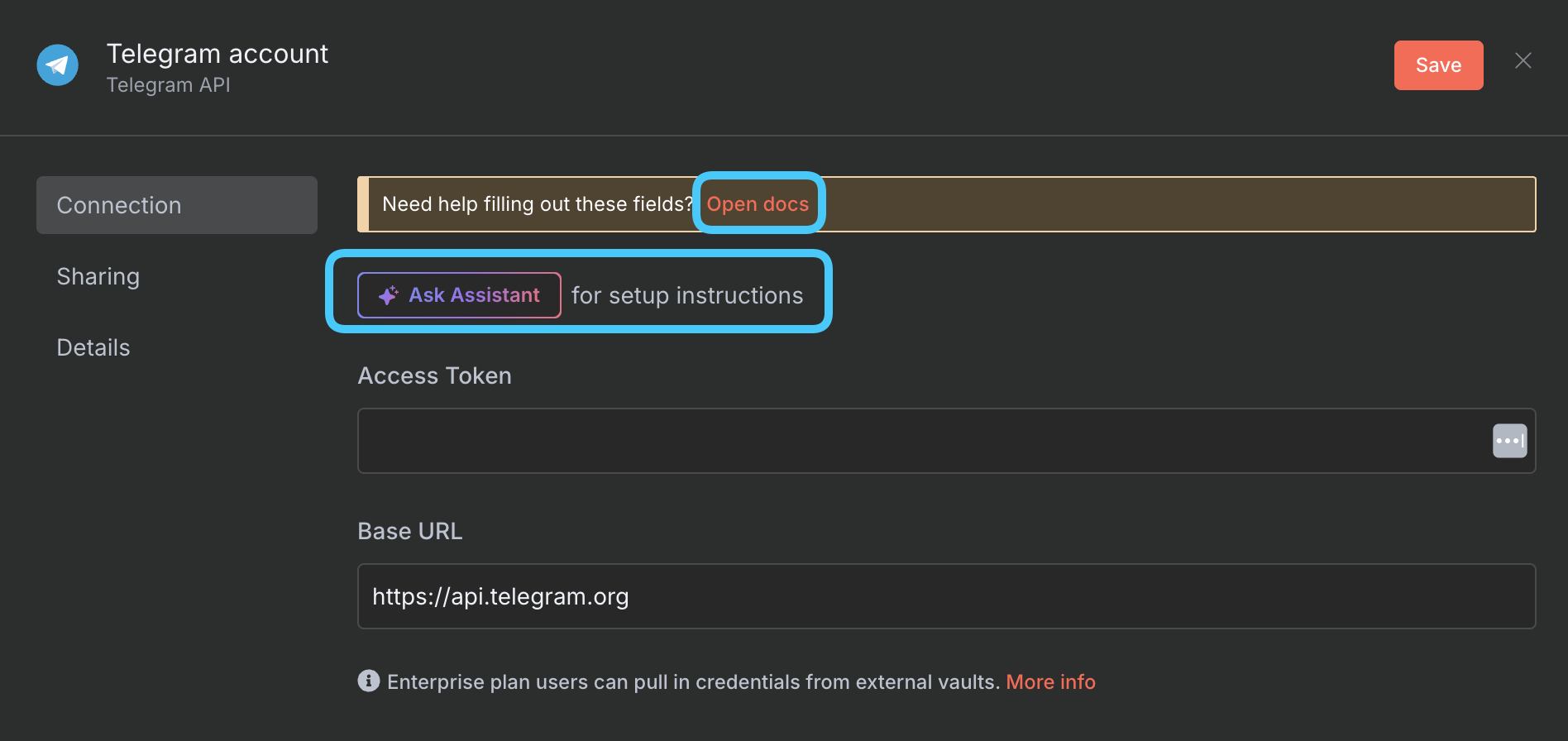Click the "Base URL" field label
The height and width of the screenshot is (741, 1568).
tap(410, 531)
